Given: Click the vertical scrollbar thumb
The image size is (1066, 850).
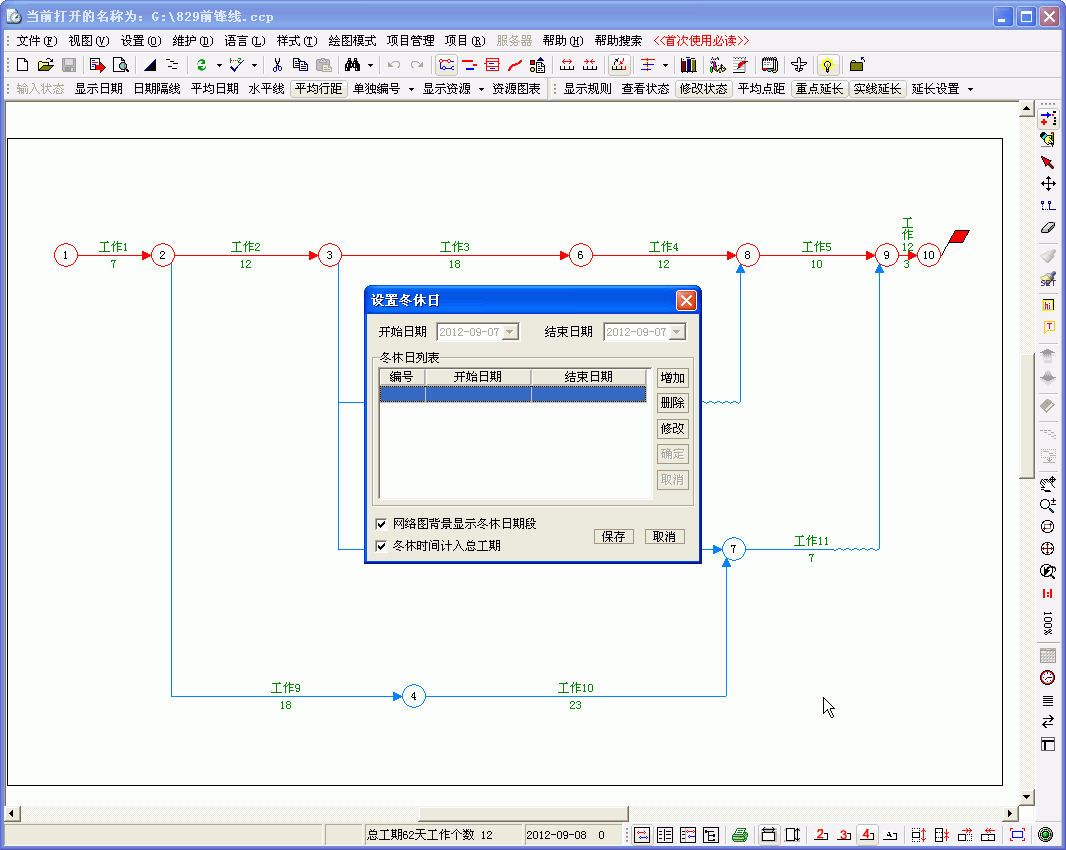Looking at the screenshot, I should tap(1027, 417).
